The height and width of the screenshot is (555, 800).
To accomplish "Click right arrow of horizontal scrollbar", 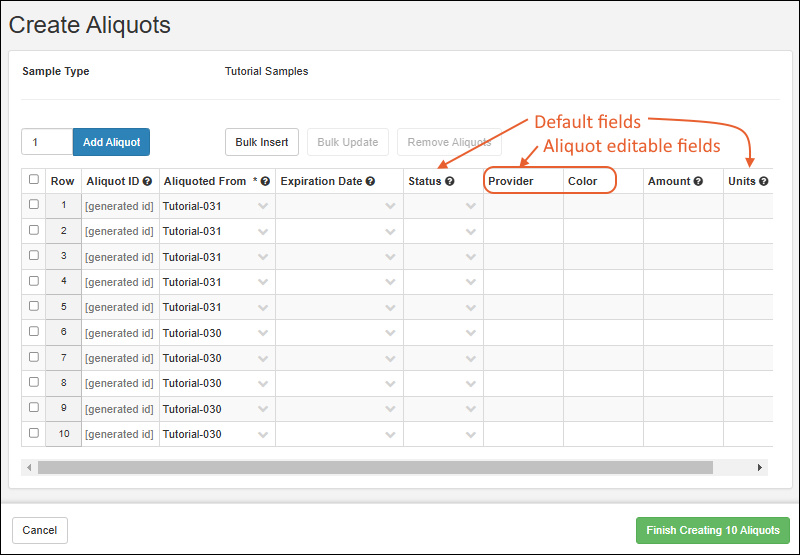I will point(760,467).
